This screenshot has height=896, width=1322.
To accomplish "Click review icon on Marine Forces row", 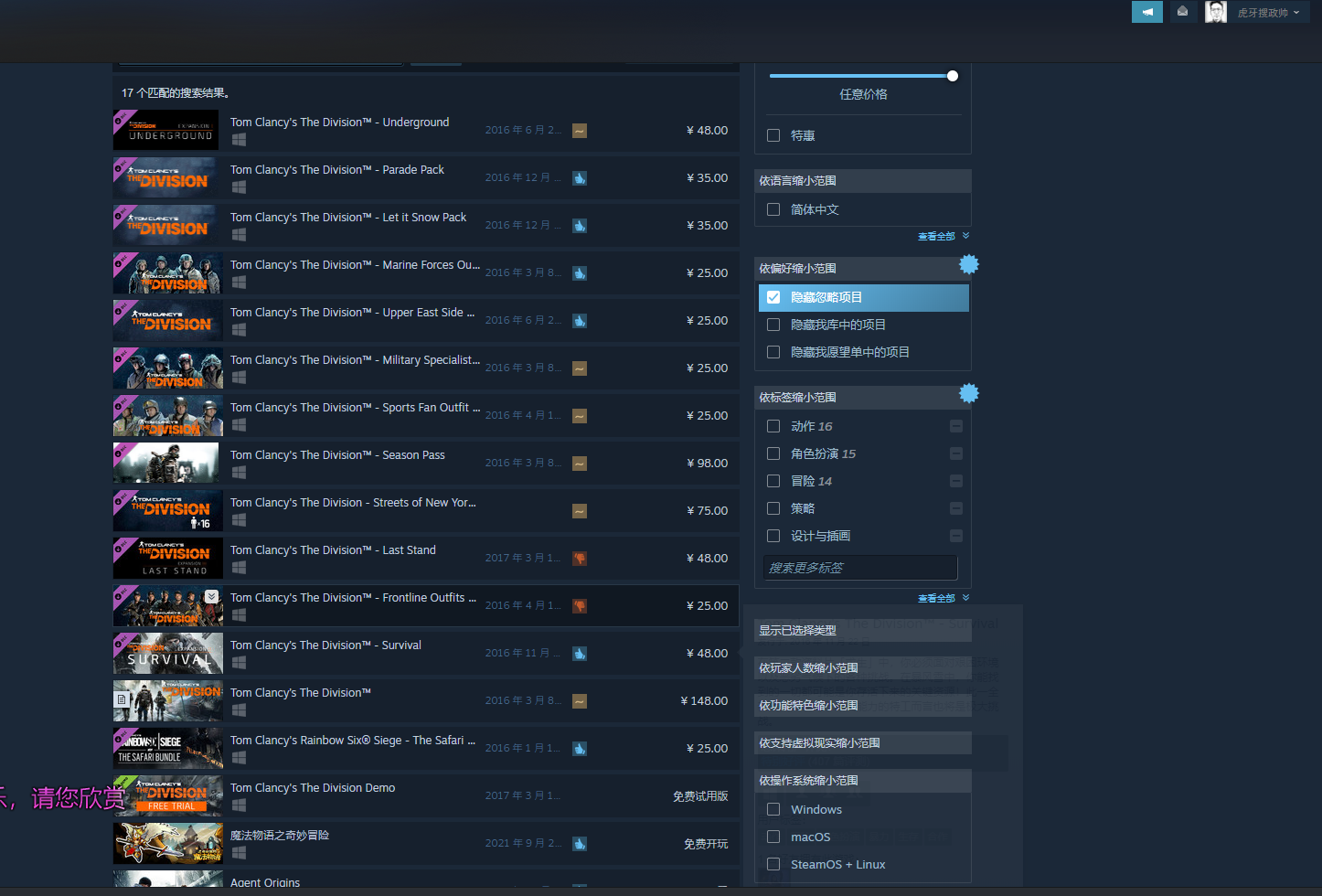I will [x=580, y=273].
